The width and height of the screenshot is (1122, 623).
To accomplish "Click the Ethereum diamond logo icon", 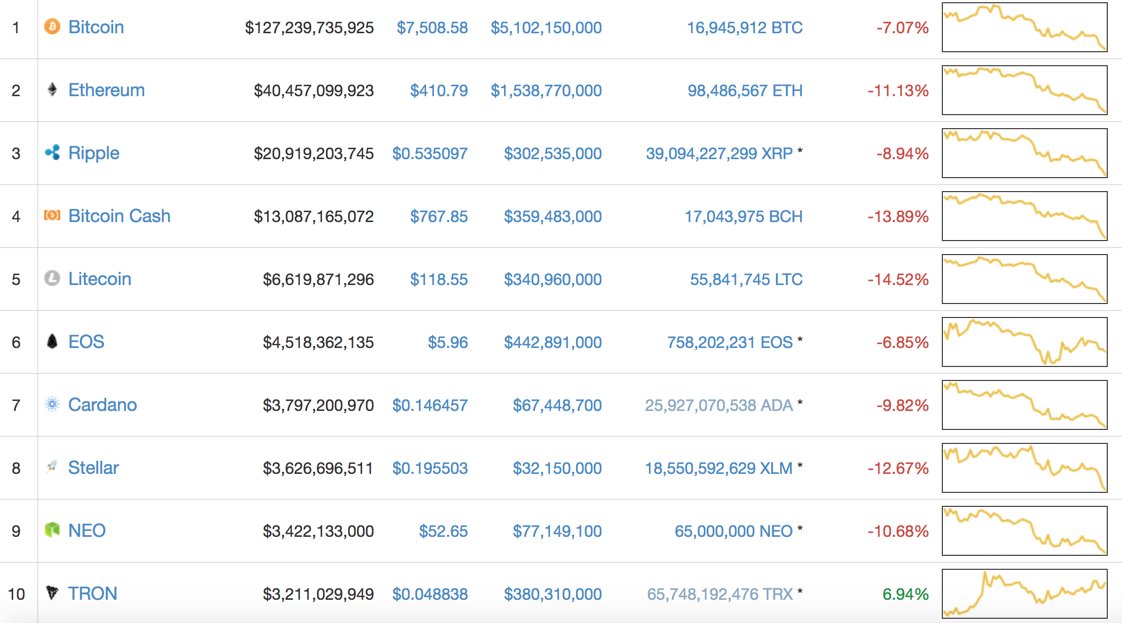I will click(x=52, y=90).
